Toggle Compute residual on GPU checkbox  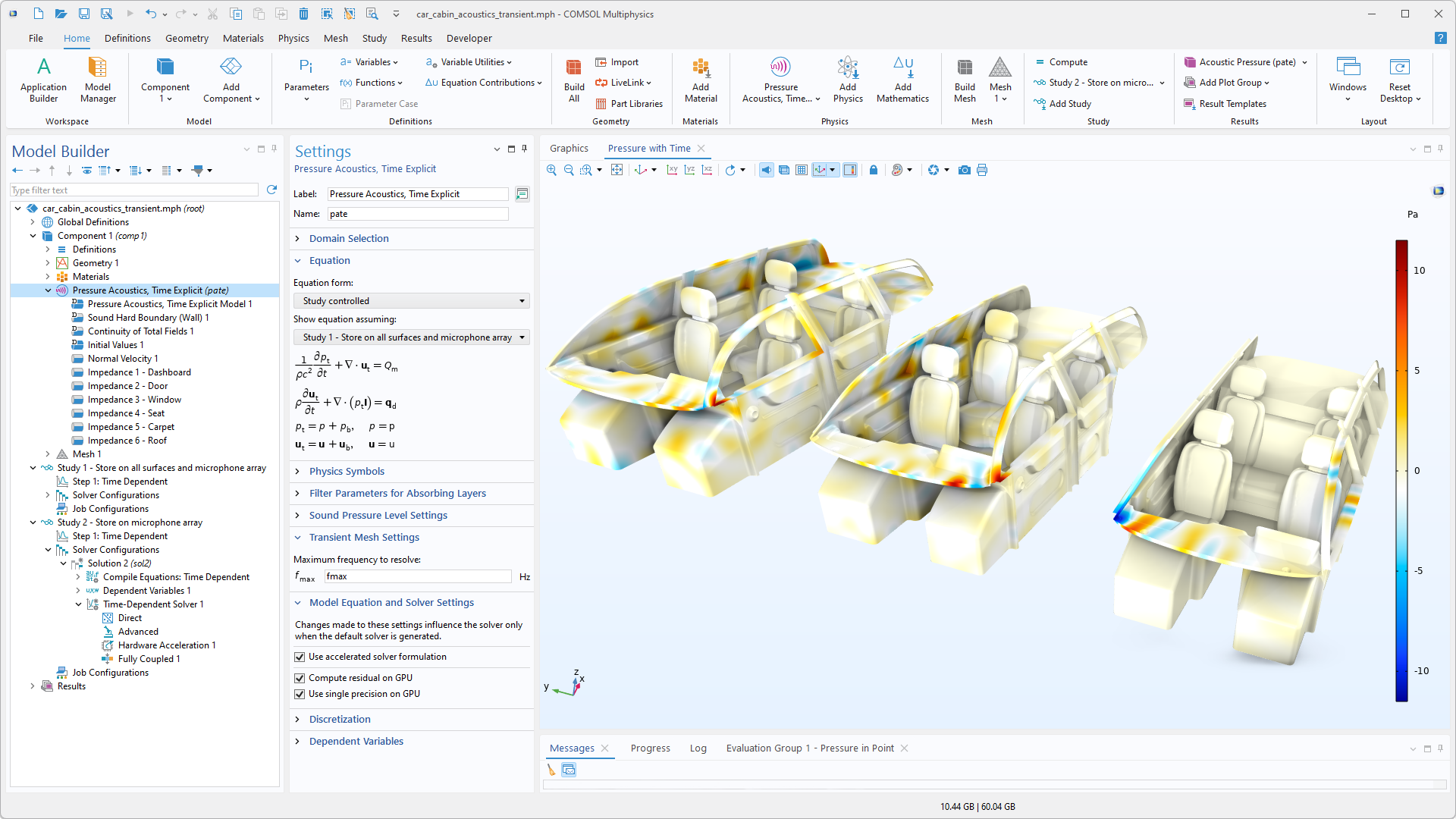pos(300,678)
